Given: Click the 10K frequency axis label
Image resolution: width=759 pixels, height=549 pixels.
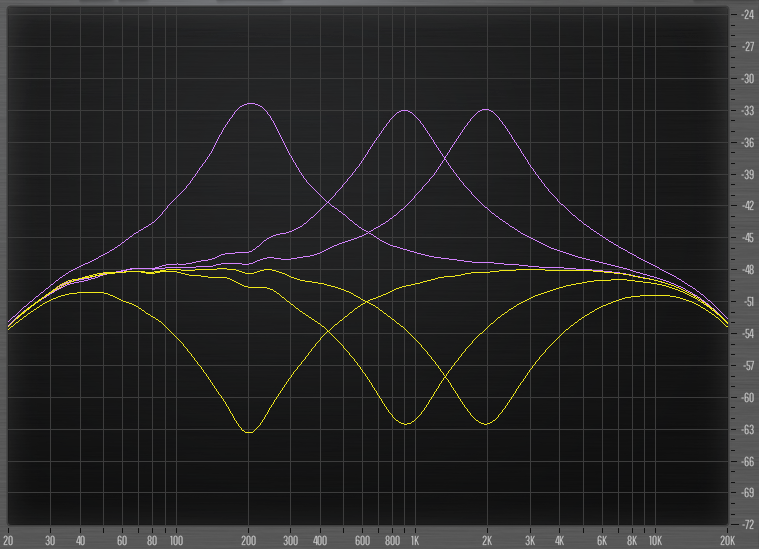Looking at the screenshot, I should (x=655, y=541).
